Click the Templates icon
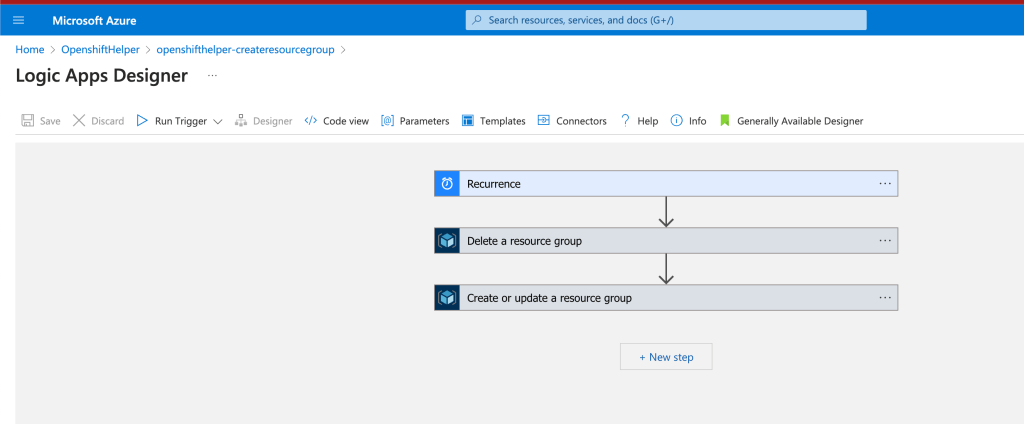This screenshot has width=1024, height=424. coord(468,121)
